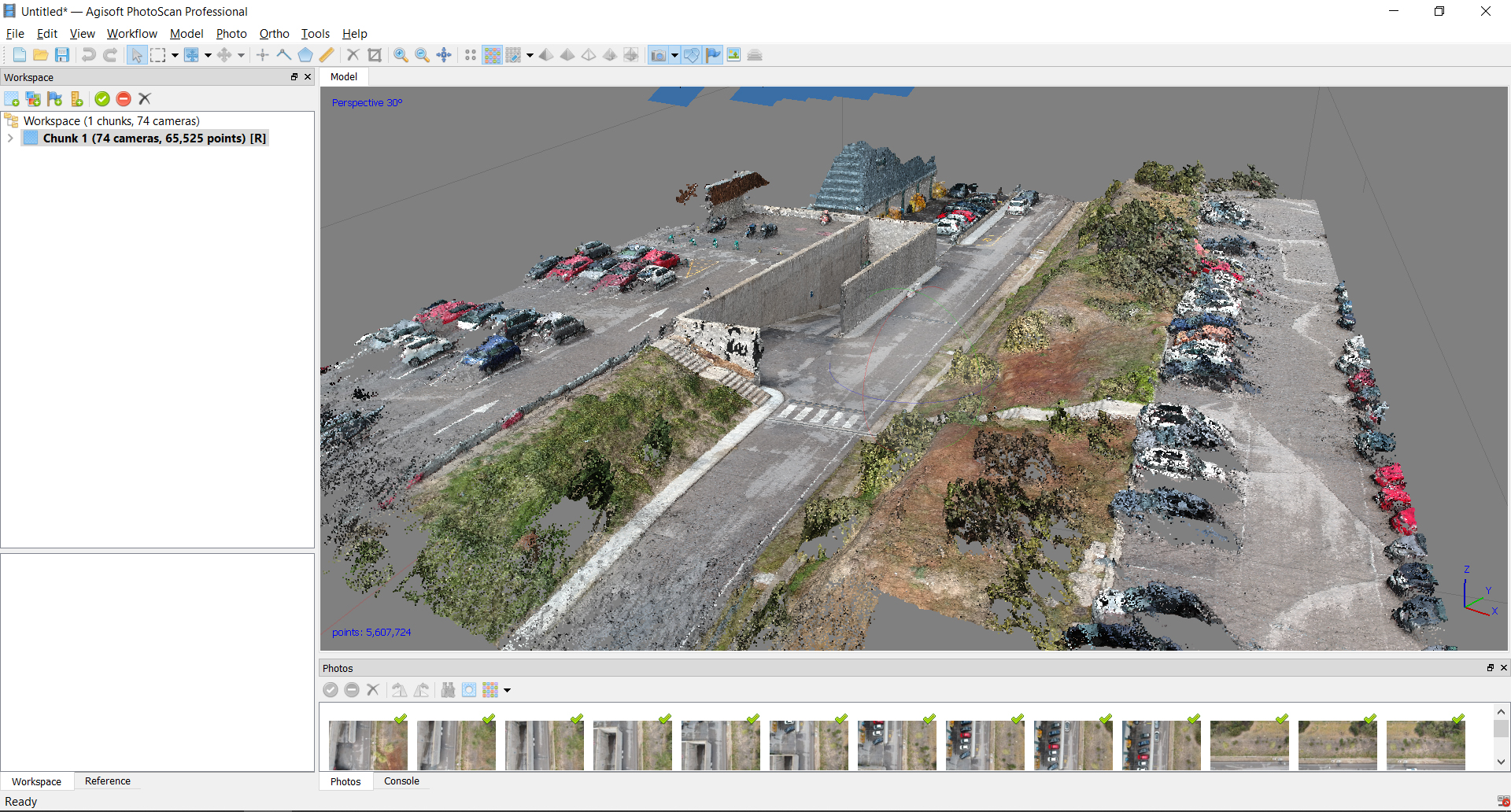Viewport: 1511px width, 812px height.
Task: Click Add Chunk in Workspace toolbar
Action: click(x=12, y=99)
